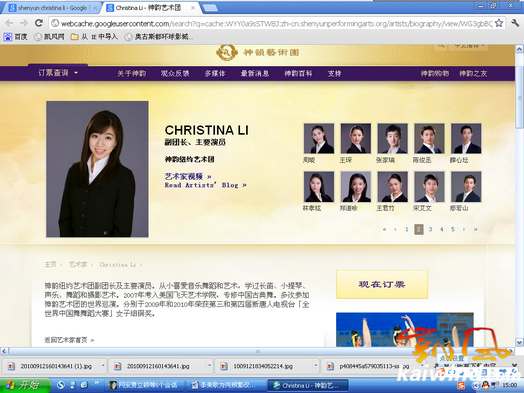Image resolution: width=524 pixels, height=393 pixels.
Task: Open the Christina Li taskbar window button
Action: 308,385
